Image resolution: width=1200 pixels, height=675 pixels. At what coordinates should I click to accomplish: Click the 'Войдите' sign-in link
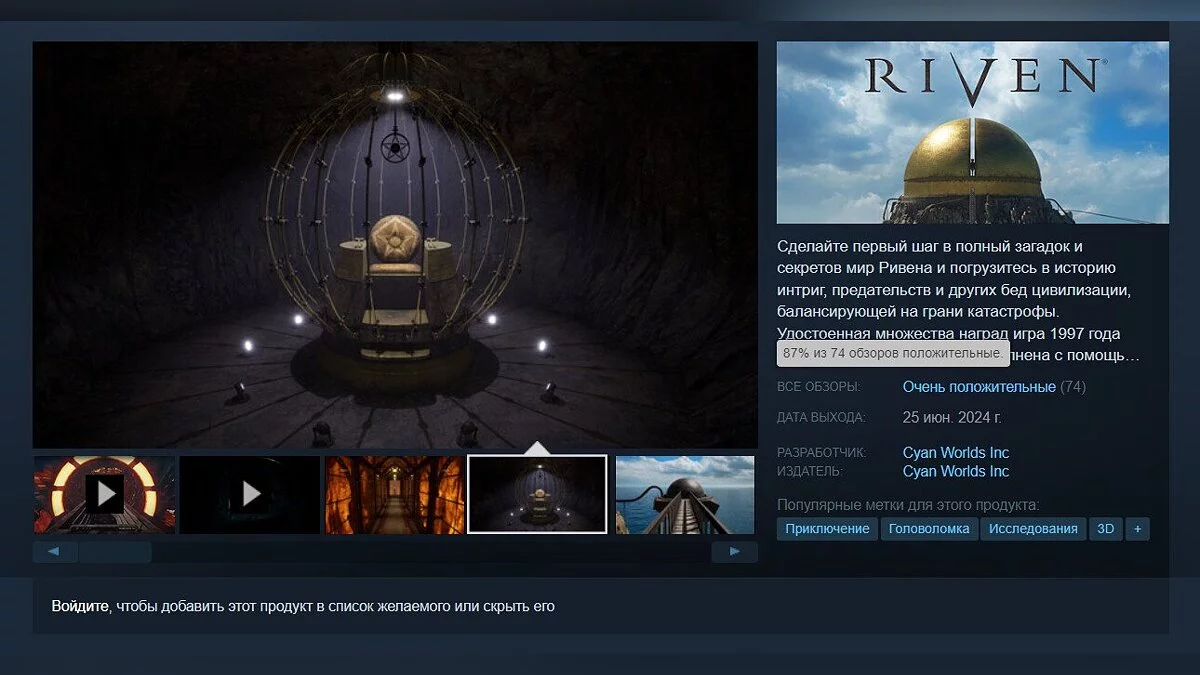80,606
